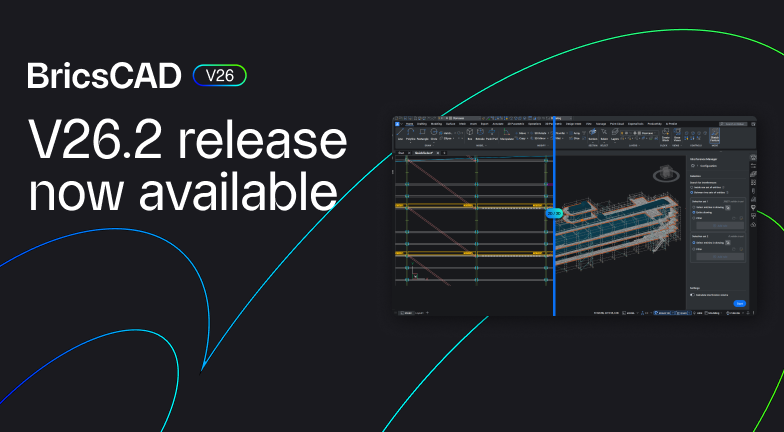Screen dimensions: 784x432
Task: Select 'Between two sets of entities' option
Action: tap(693, 191)
